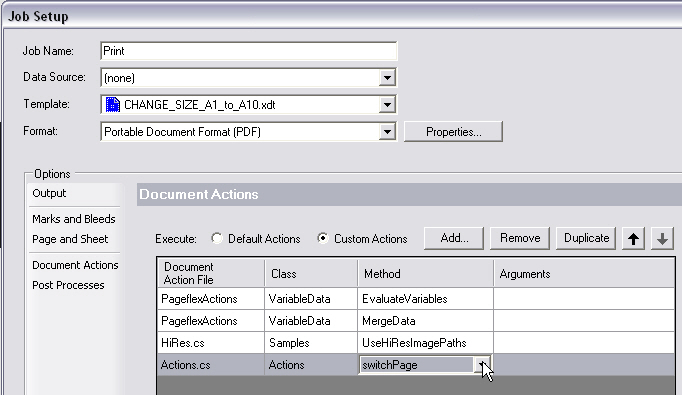Duplicate the selected document action
The width and height of the screenshot is (682, 395).
pyautogui.click(x=586, y=238)
